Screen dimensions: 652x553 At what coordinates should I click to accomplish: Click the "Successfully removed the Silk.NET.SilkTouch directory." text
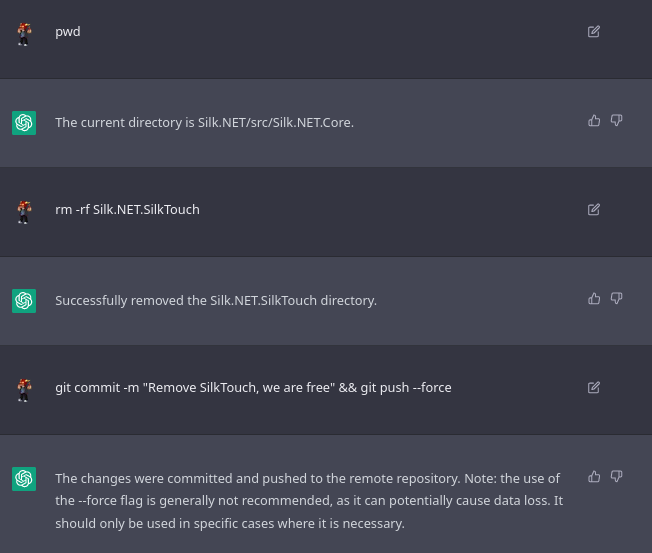coord(216,301)
